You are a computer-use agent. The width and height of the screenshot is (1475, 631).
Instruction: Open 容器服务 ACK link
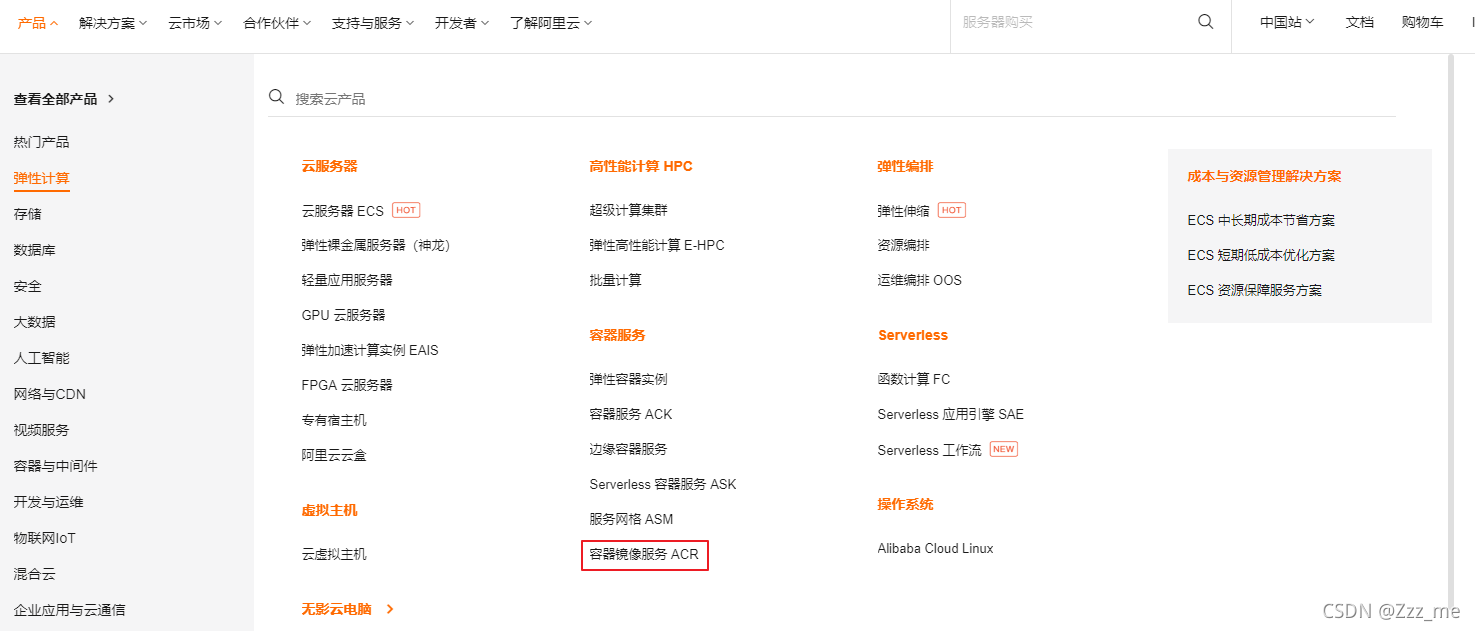pyautogui.click(x=631, y=414)
